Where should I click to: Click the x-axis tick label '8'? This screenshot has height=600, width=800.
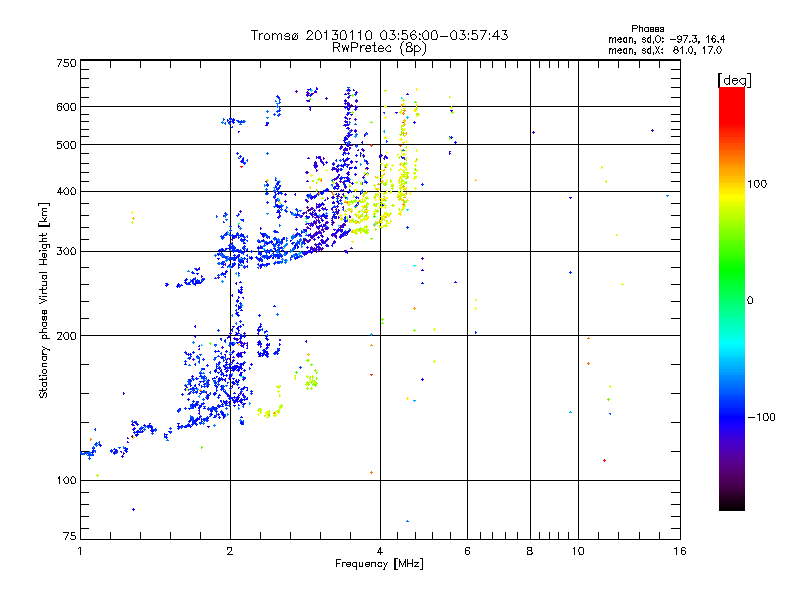pyautogui.click(x=530, y=551)
